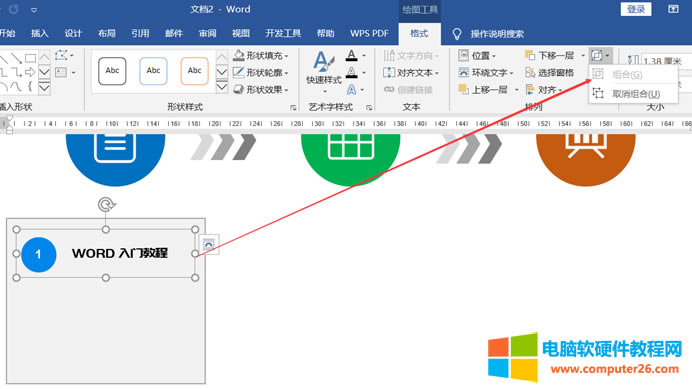The width and height of the screenshot is (692, 389).
Task: Click the 登录 sign-in button
Action: click(636, 9)
